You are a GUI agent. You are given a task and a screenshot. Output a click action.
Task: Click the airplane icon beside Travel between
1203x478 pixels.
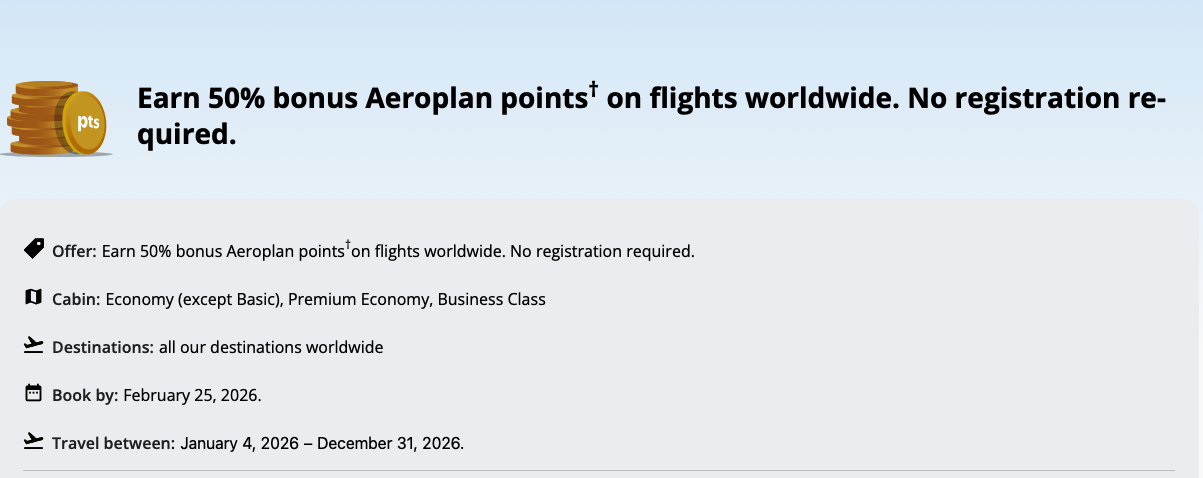[x=33, y=441]
